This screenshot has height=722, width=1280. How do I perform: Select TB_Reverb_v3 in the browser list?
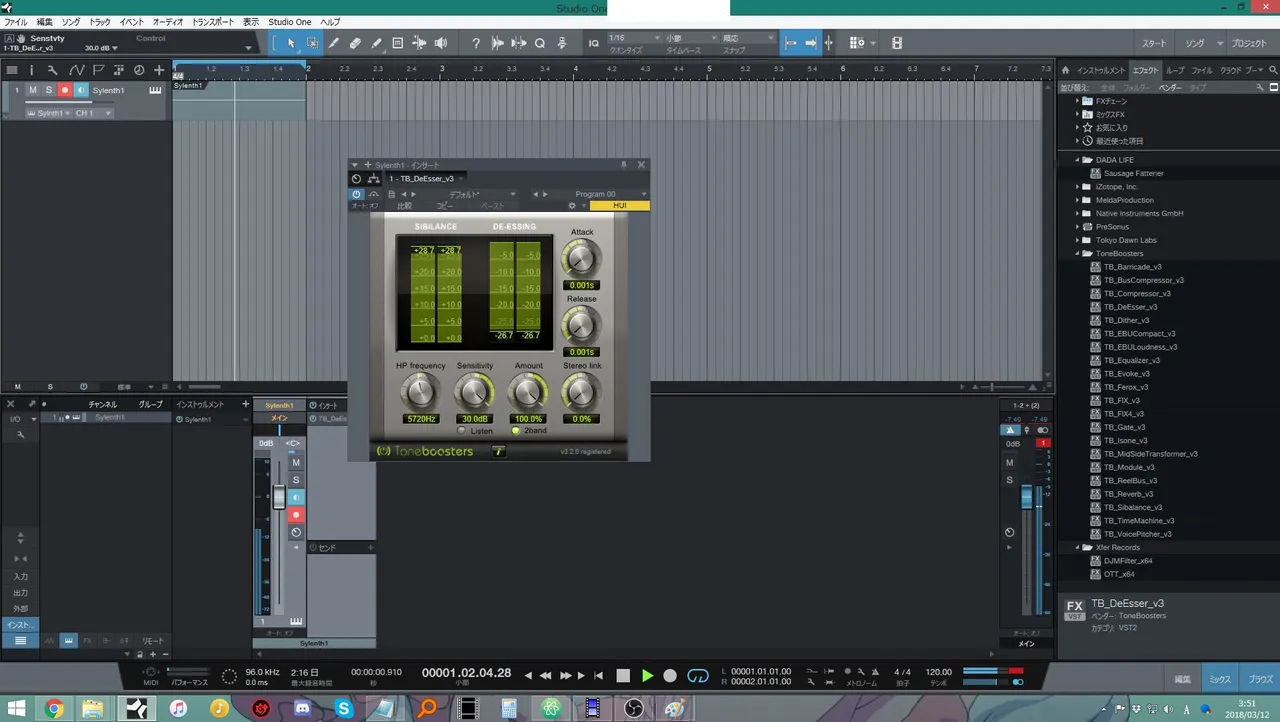tap(1128, 494)
